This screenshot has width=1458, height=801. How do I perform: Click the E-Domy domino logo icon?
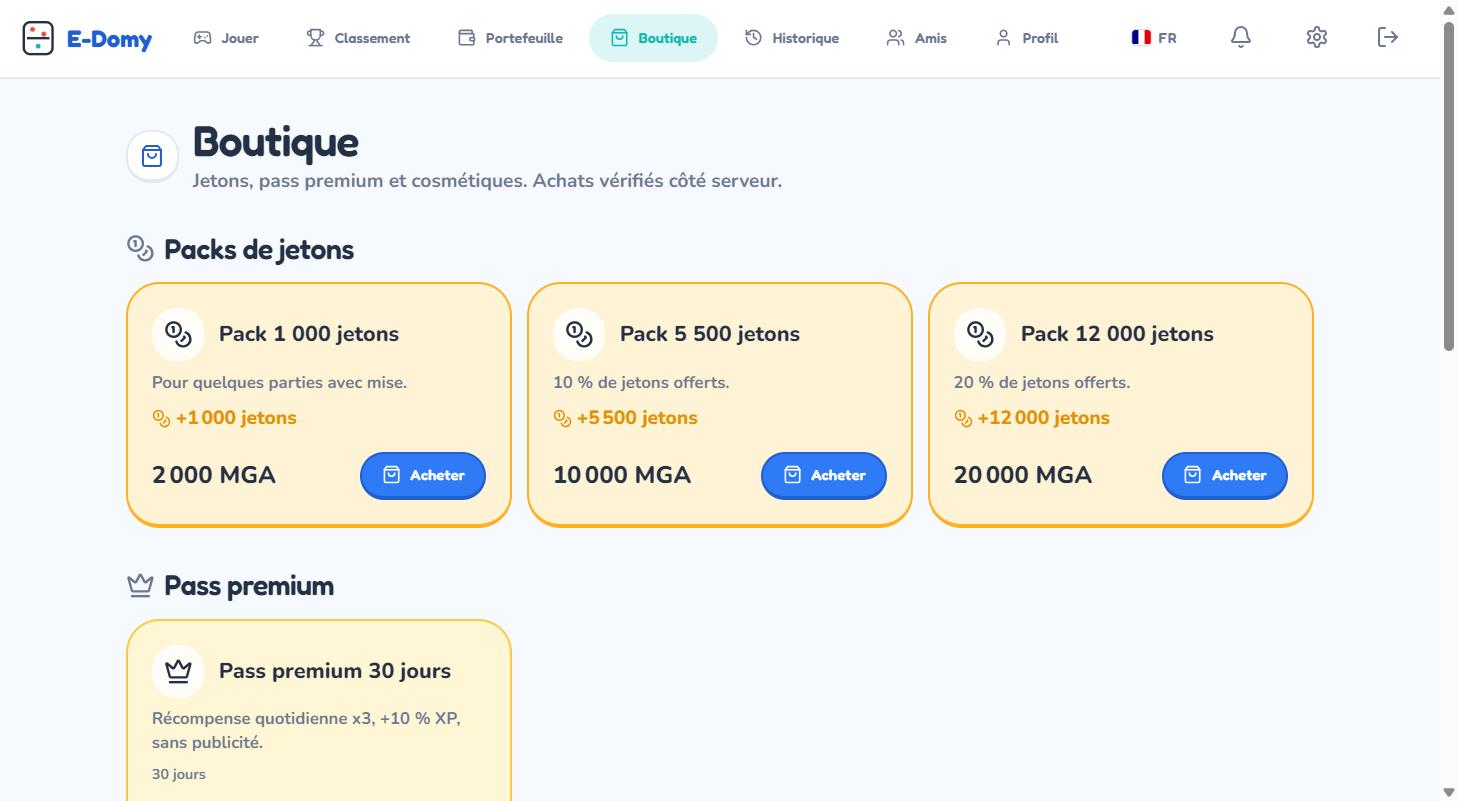point(38,38)
